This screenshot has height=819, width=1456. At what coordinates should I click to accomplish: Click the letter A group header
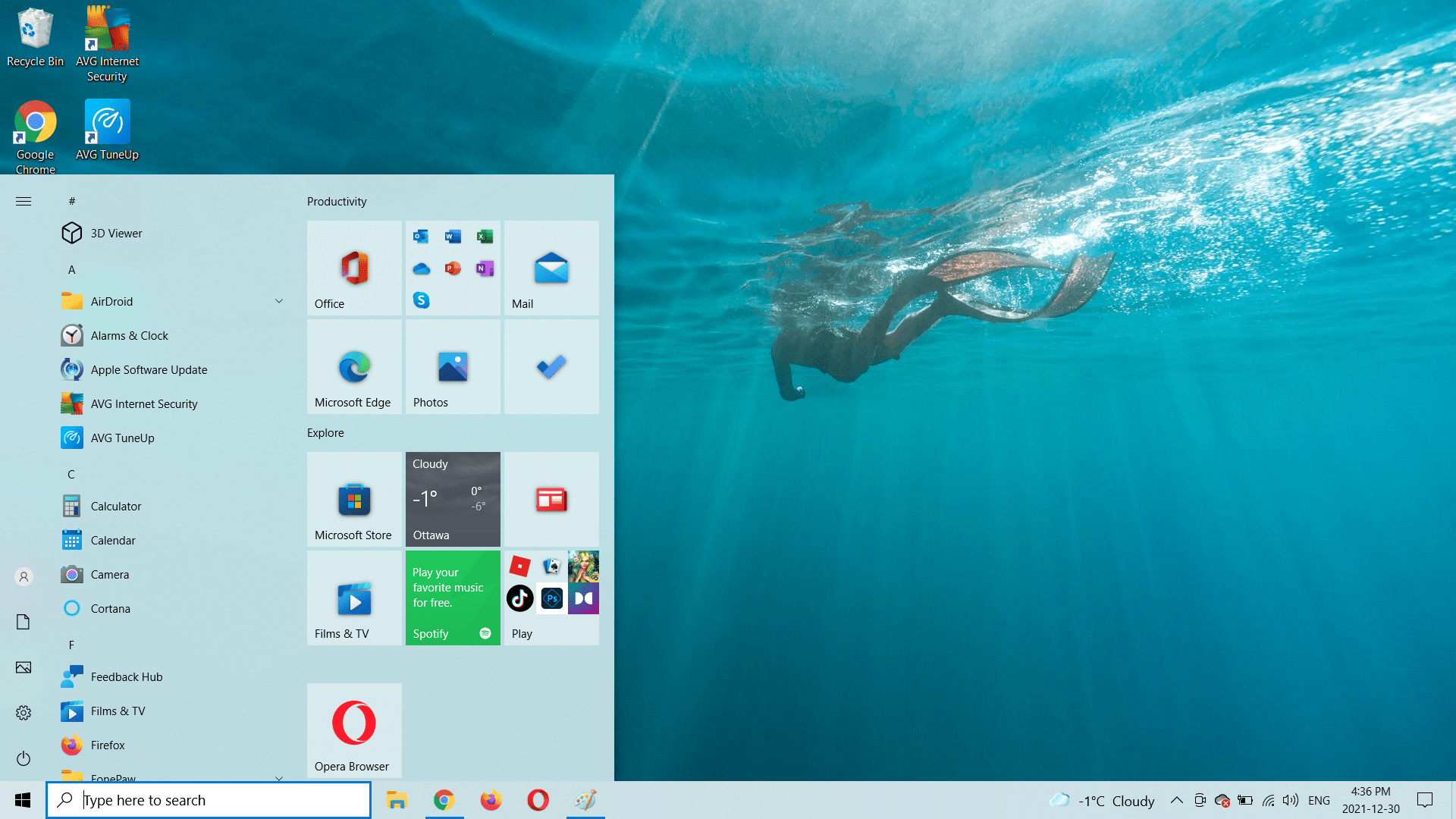coord(72,269)
